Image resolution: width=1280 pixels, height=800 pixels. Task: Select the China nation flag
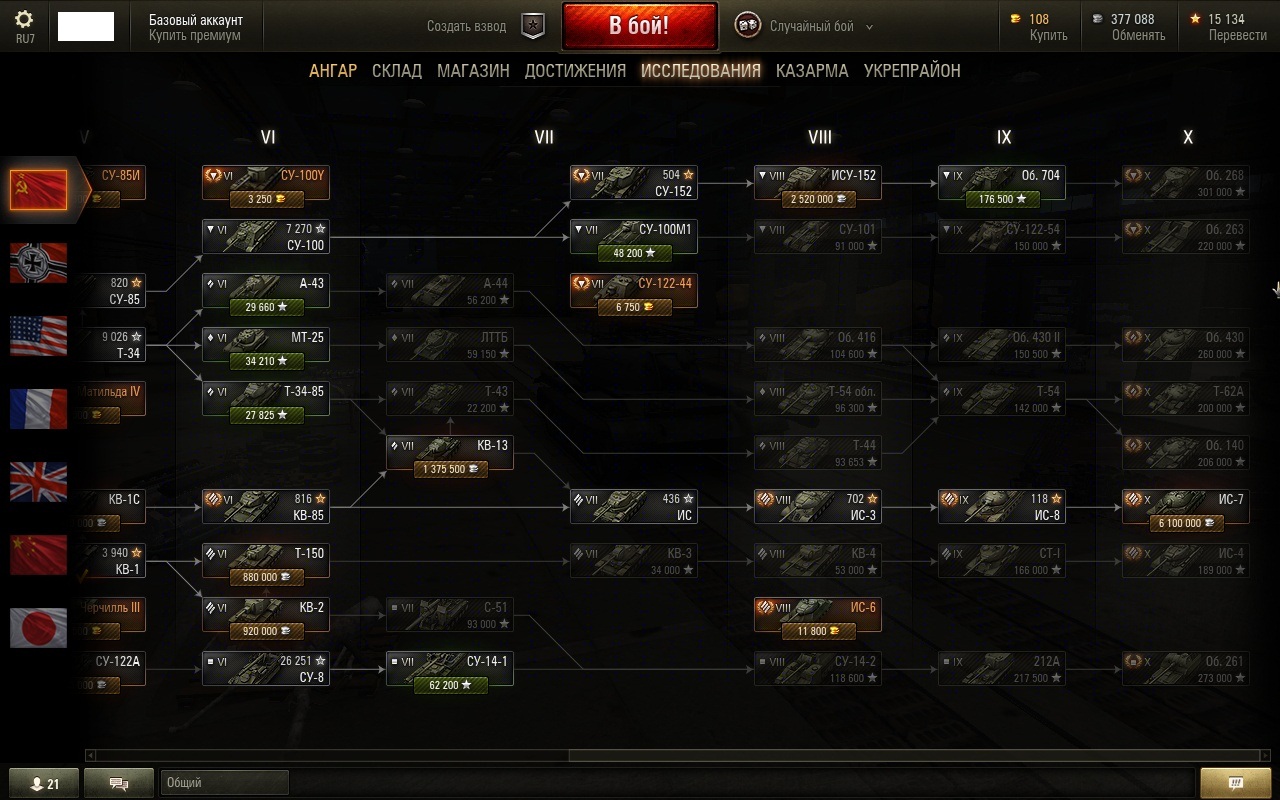(39, 555)
